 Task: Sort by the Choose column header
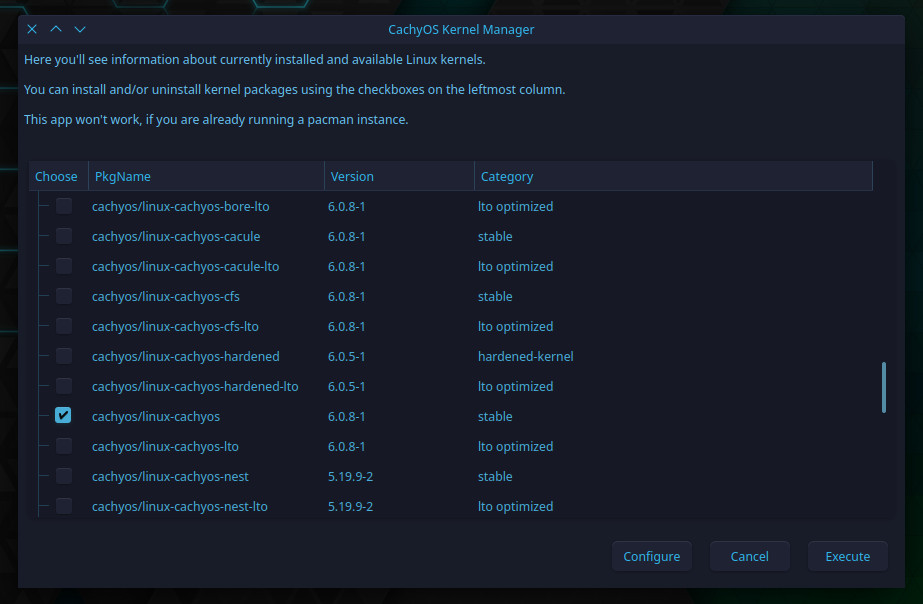tap(58, 176)
